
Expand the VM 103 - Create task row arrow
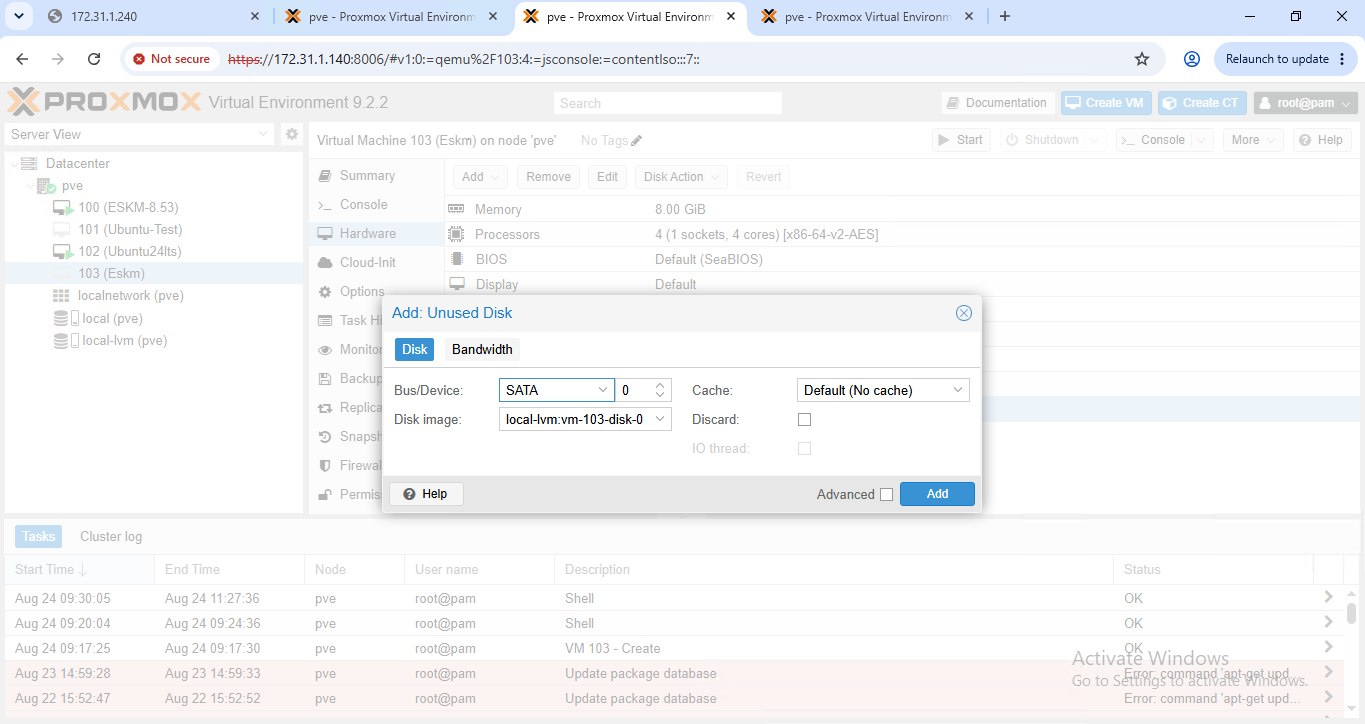pyautogui.click(x=1328, y=648)
